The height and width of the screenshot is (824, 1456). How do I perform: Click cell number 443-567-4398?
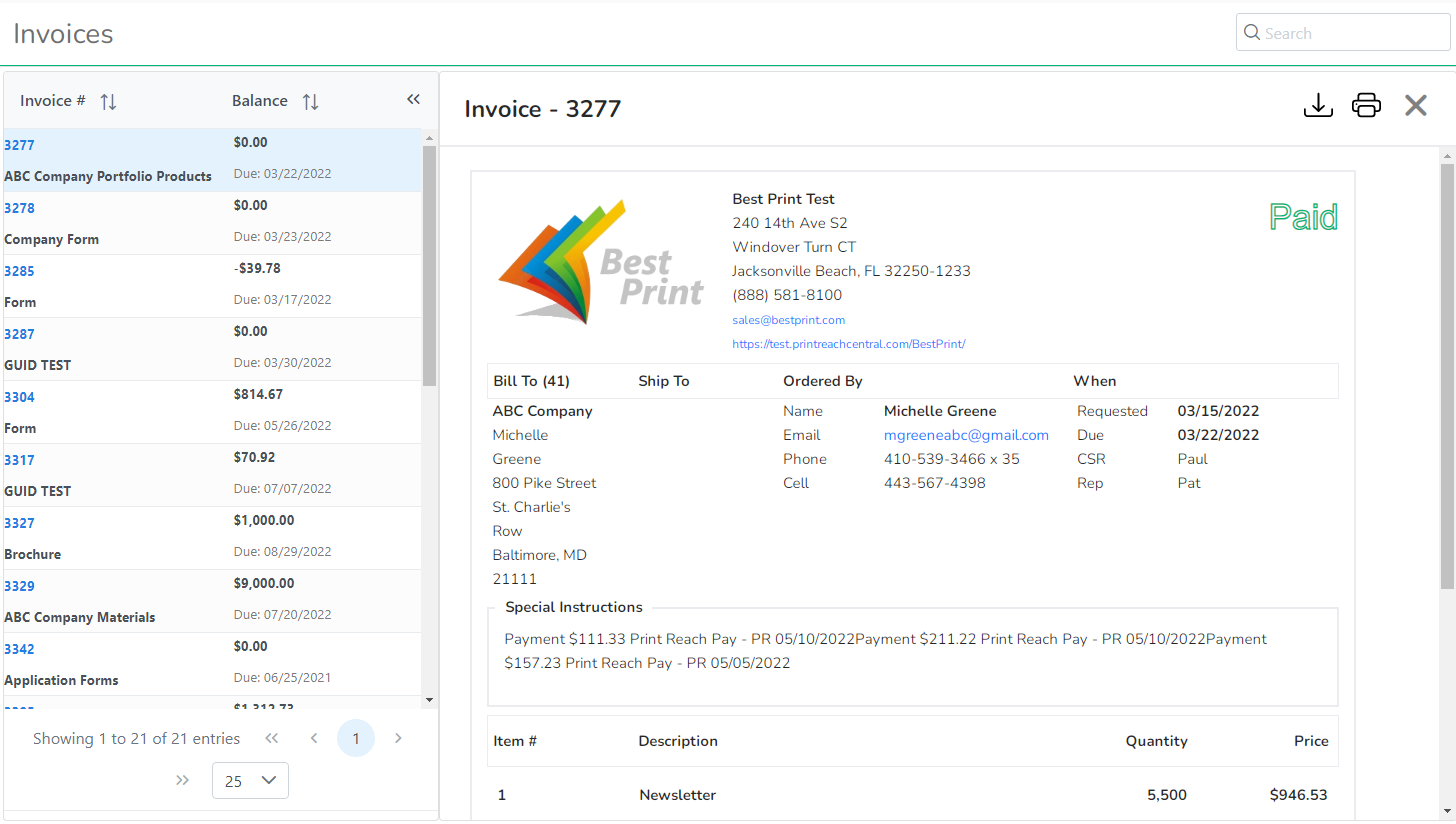pyautogui.click(x=934, y=483)
